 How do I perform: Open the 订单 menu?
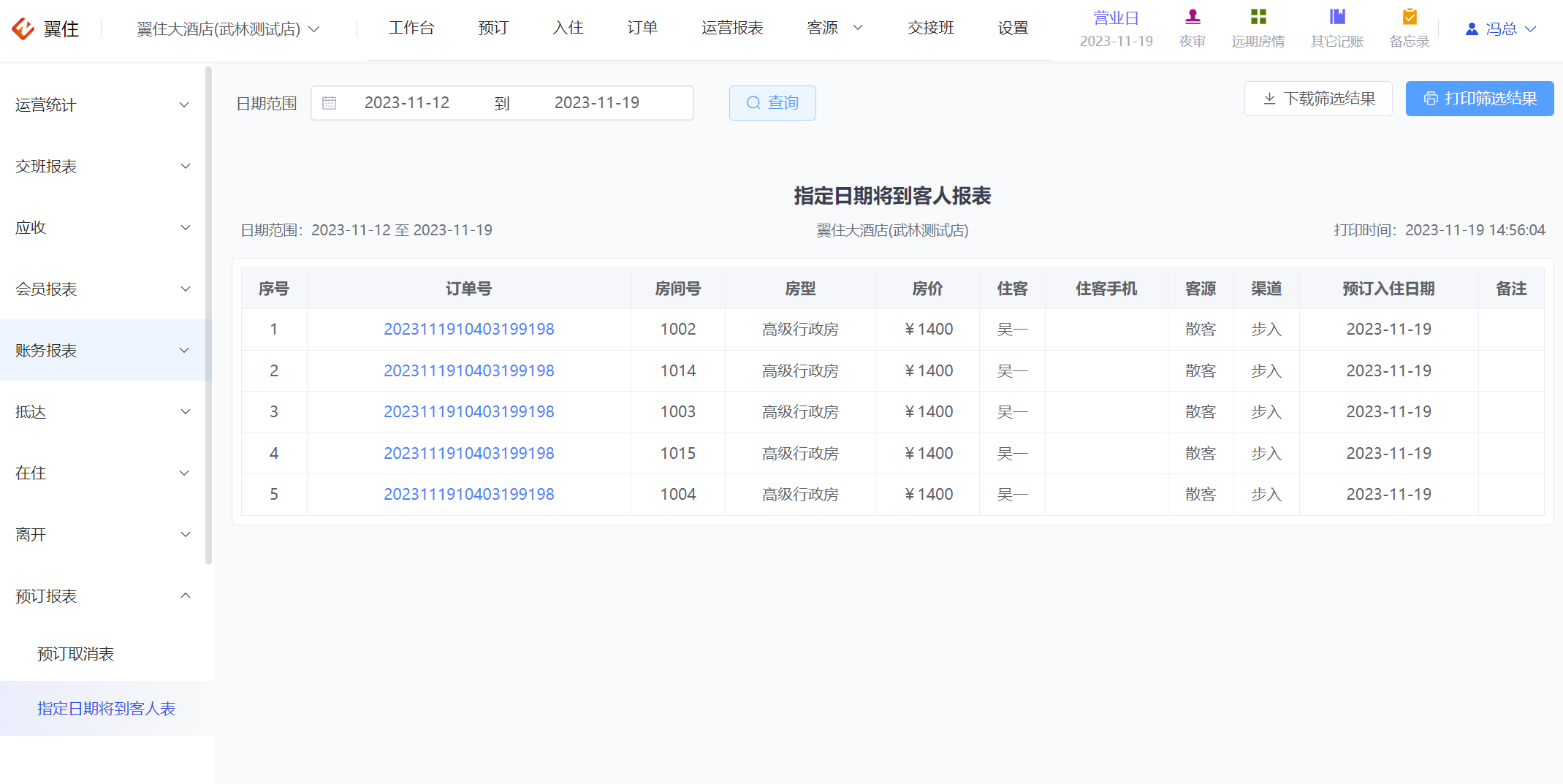click(x=642, y=28)
